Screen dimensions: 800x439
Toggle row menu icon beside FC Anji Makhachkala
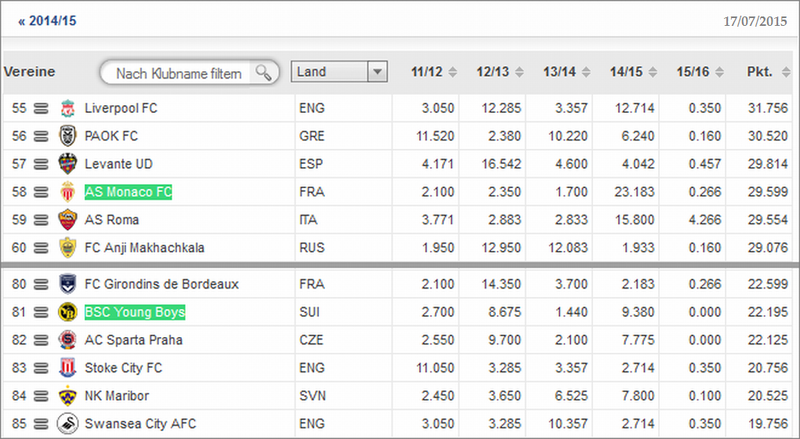click(x=41, y=248)
